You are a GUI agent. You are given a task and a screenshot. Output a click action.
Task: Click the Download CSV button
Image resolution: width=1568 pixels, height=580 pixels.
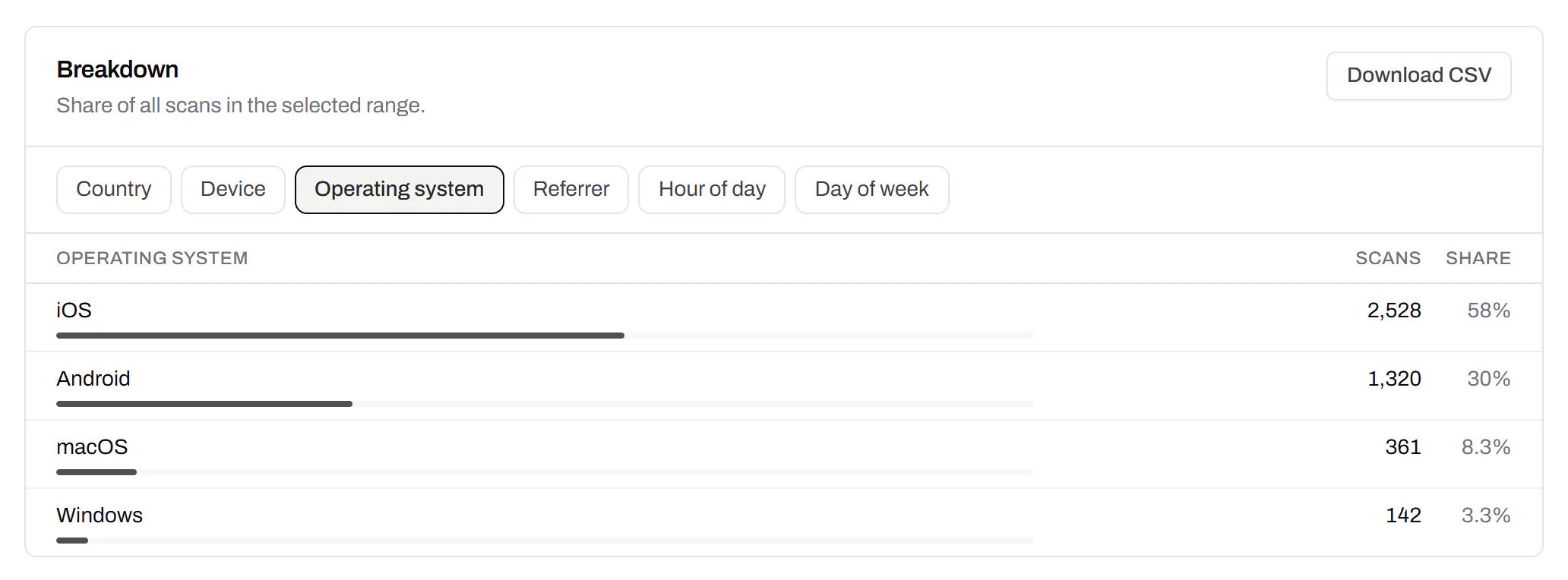[x=1418, y=76]
